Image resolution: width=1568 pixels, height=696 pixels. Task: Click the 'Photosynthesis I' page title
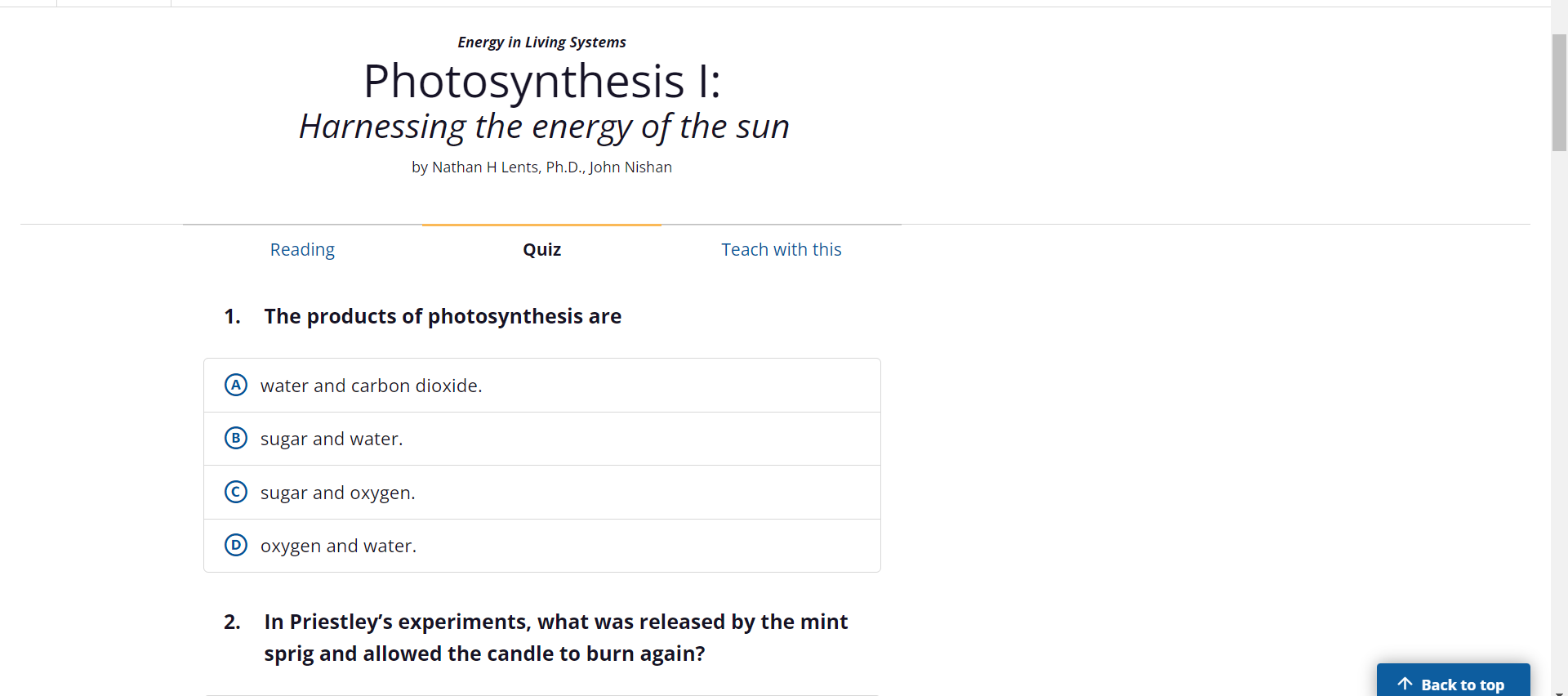click(x=541, y=81)
